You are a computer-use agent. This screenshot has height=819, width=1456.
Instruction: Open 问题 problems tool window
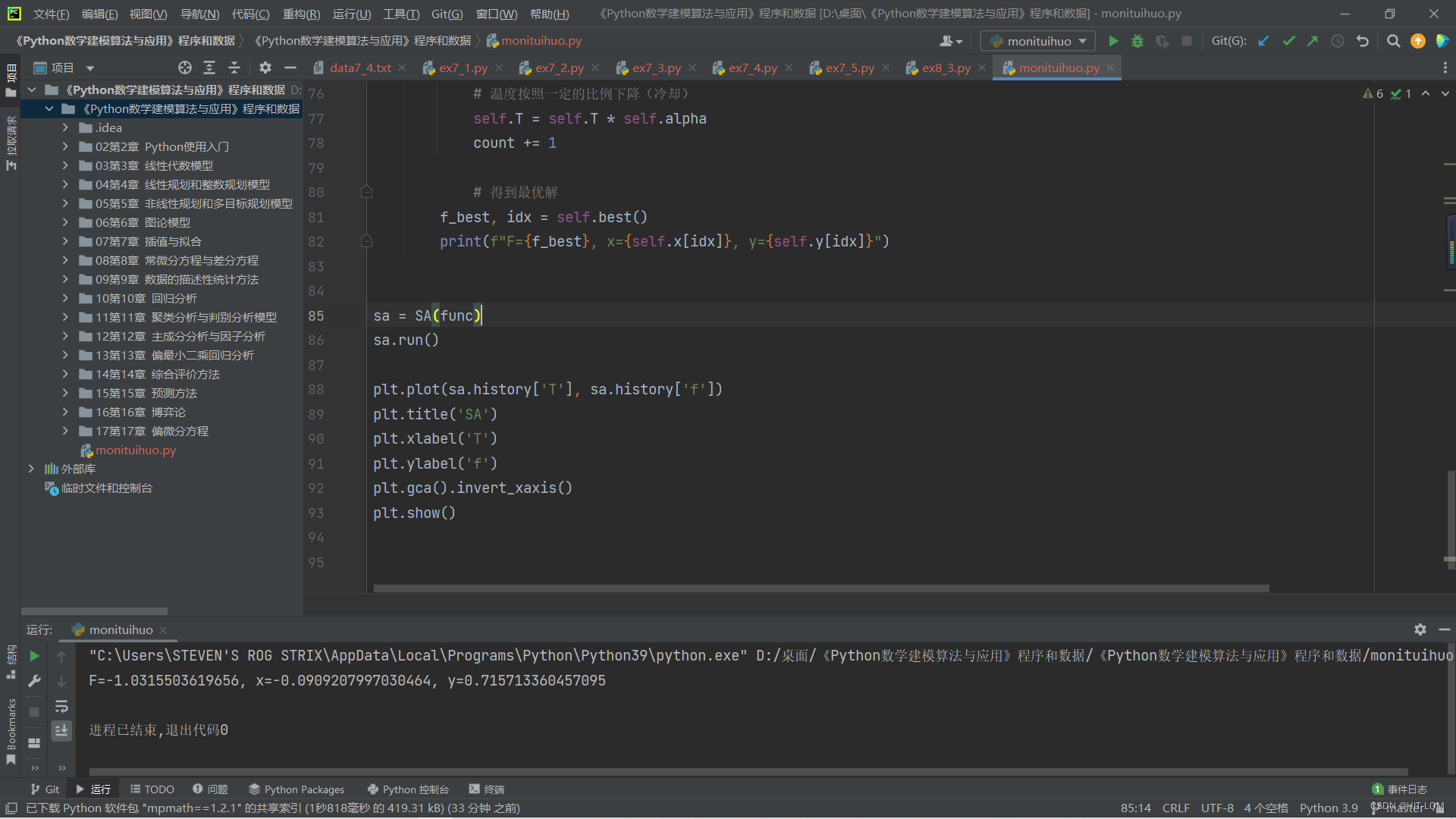click(210, 789)
